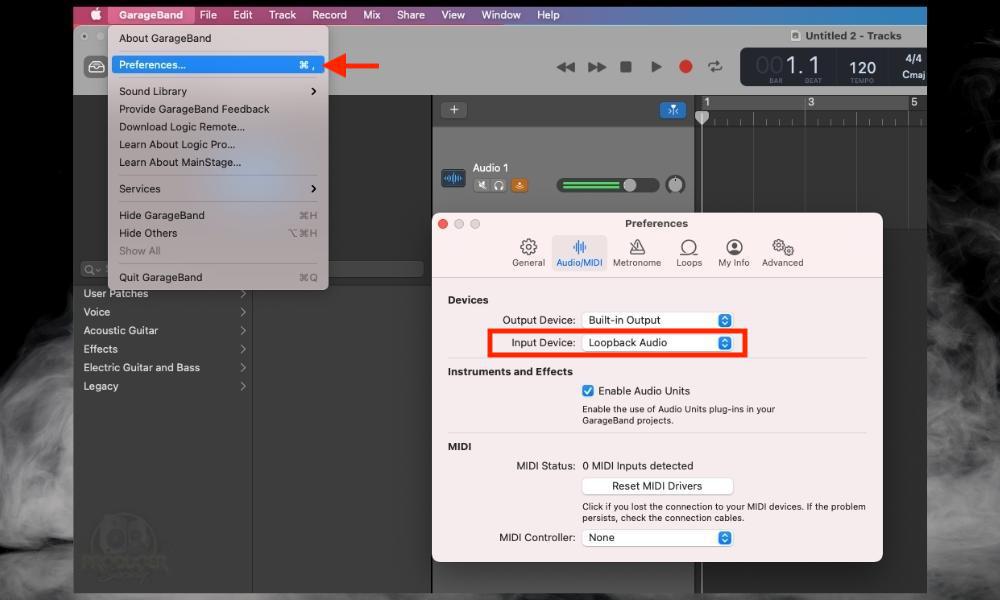1000x600 pixels.
Task: Expand the Sound Library submenu
Action: point(217,91)
